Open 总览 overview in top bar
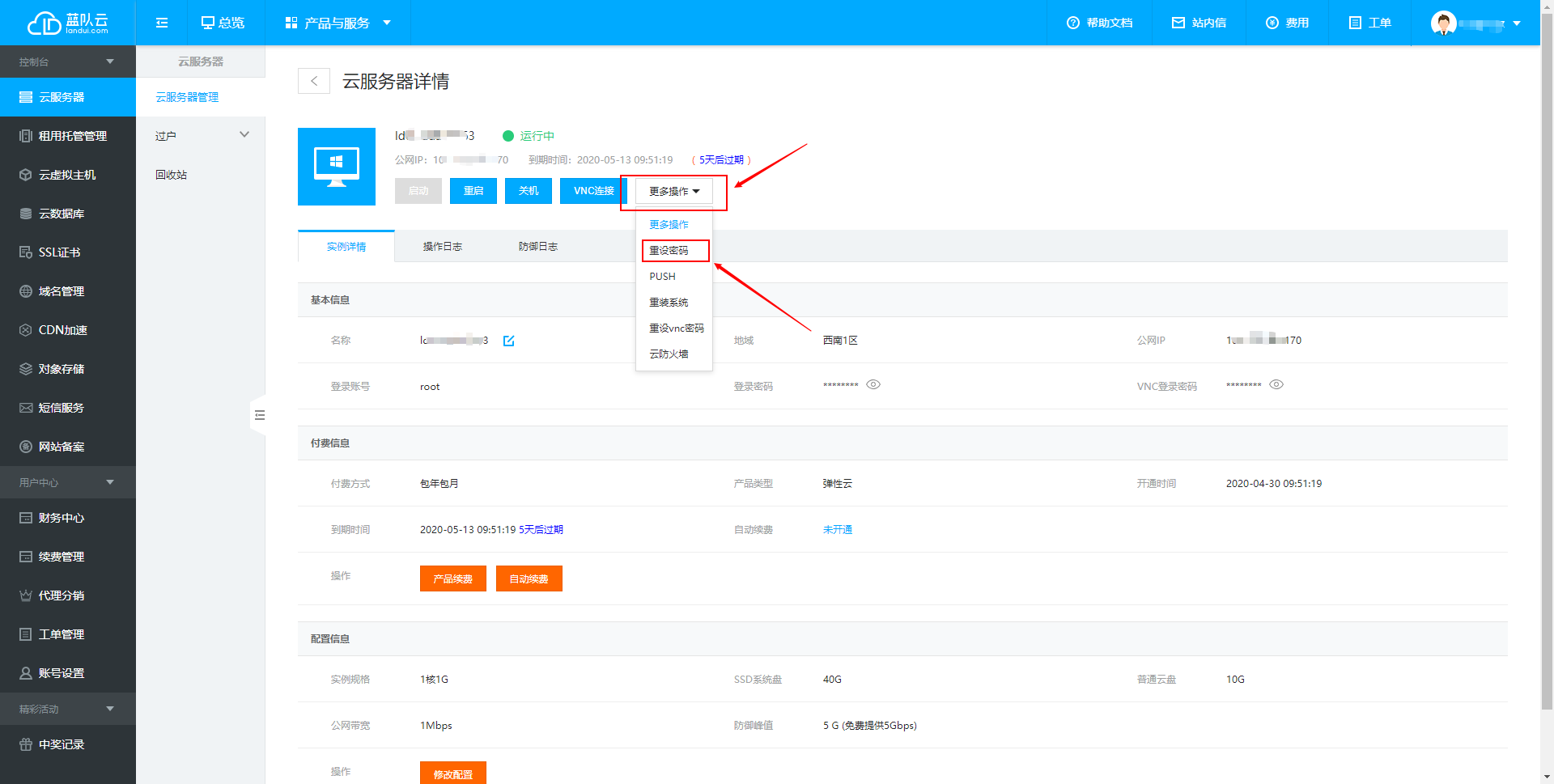The width and height of the screenshot is (1554, 784). (x=223, y=23)
